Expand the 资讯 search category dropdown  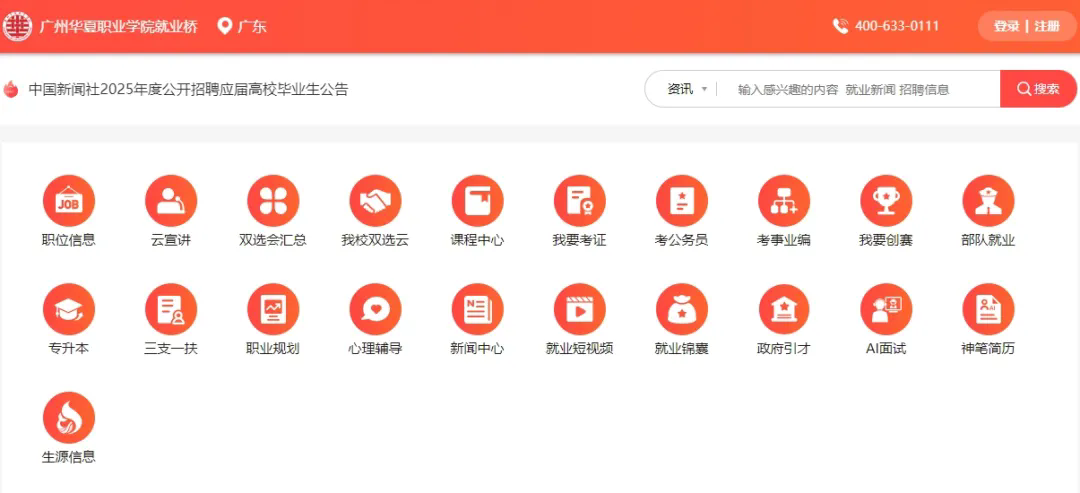pos(687,89)
